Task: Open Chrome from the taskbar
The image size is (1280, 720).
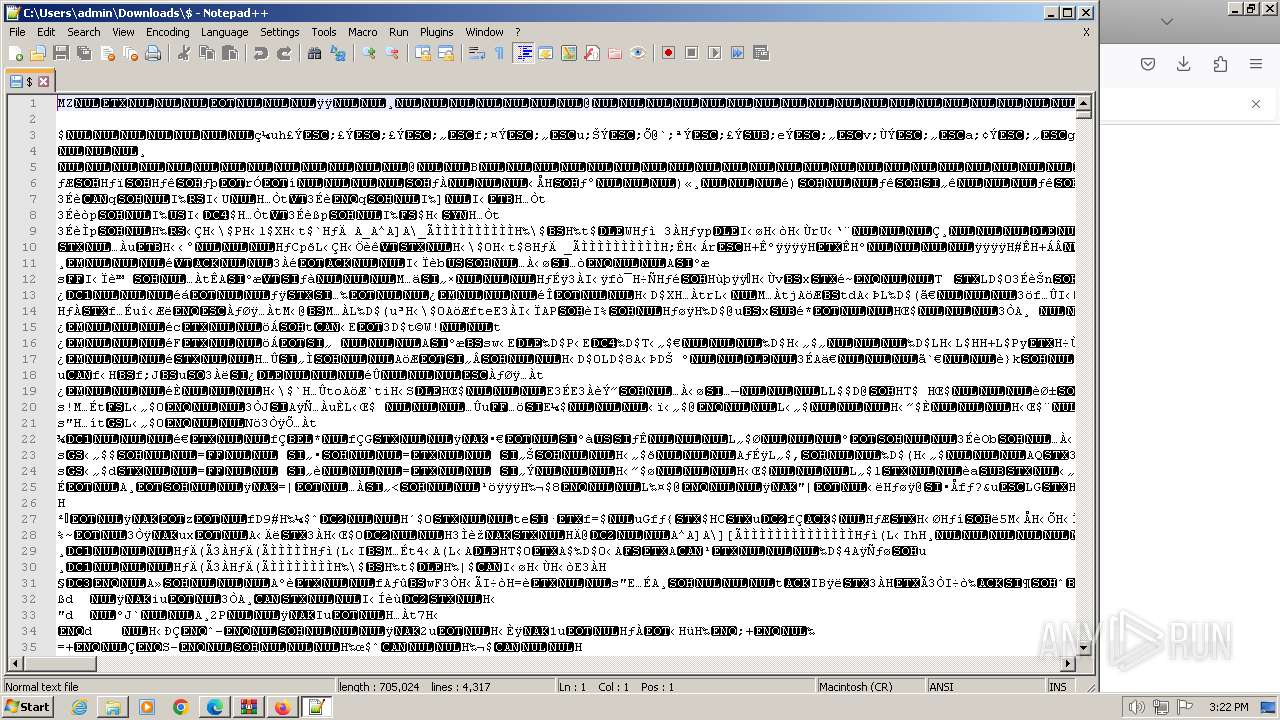Action: click(x=180, y=707)
